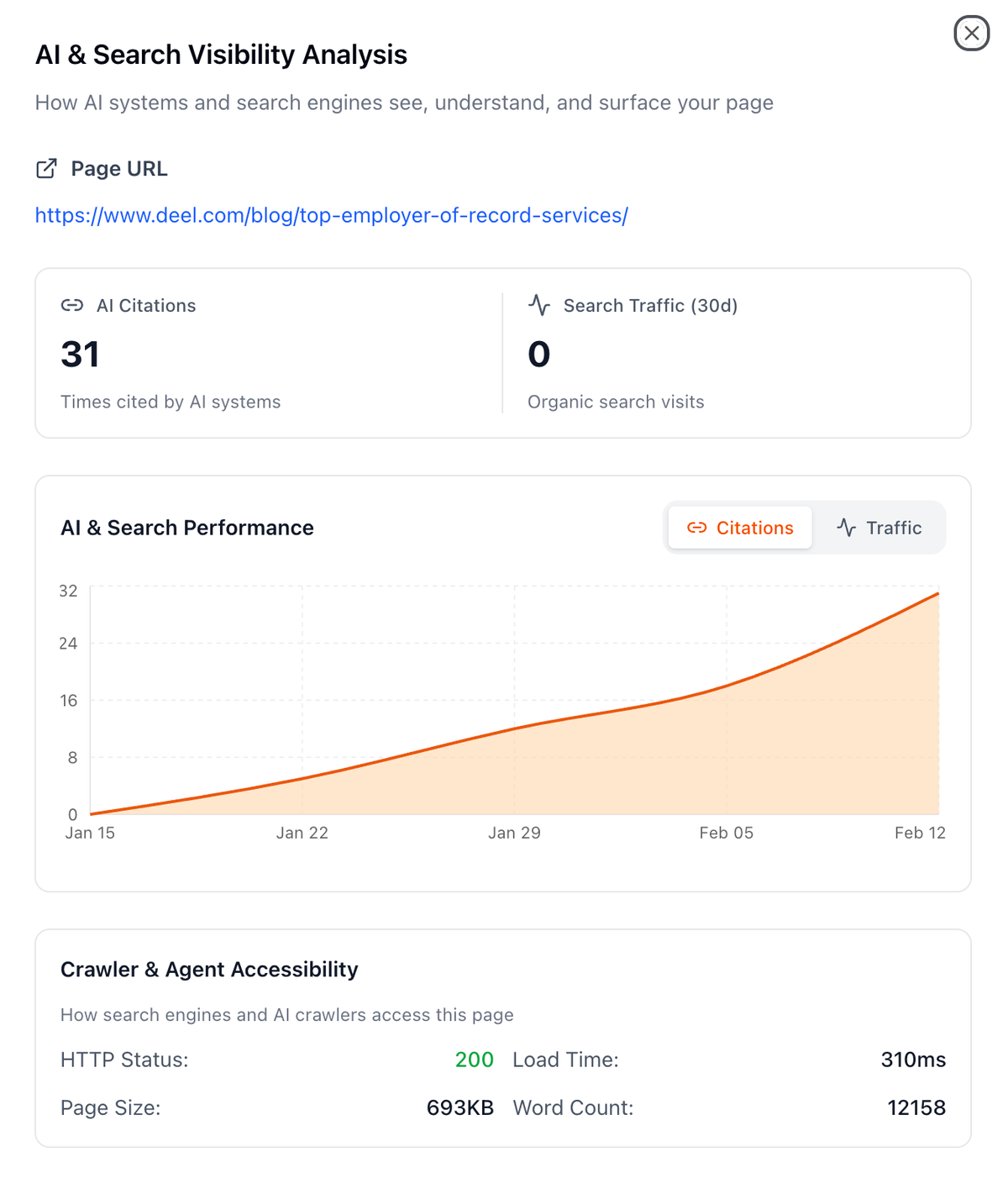The height and width of the screenshot is (1178, 1008).
Task: Click the 12158 Word Count value
Action: click(915, 1107)
